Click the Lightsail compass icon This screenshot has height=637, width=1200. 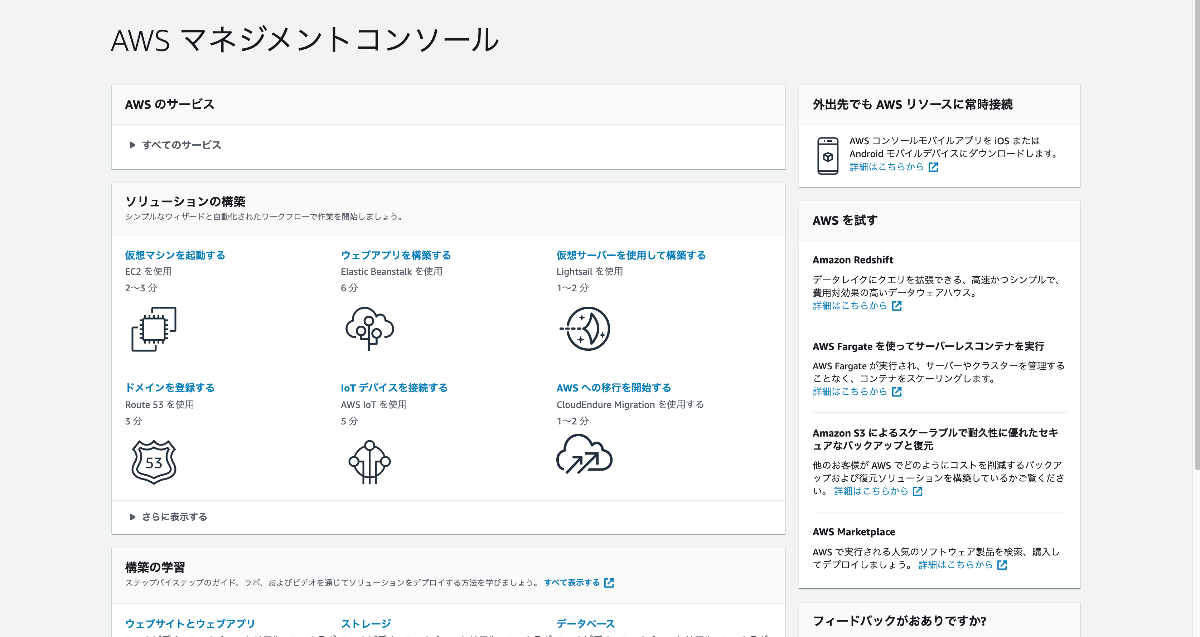tap(584, 328)
